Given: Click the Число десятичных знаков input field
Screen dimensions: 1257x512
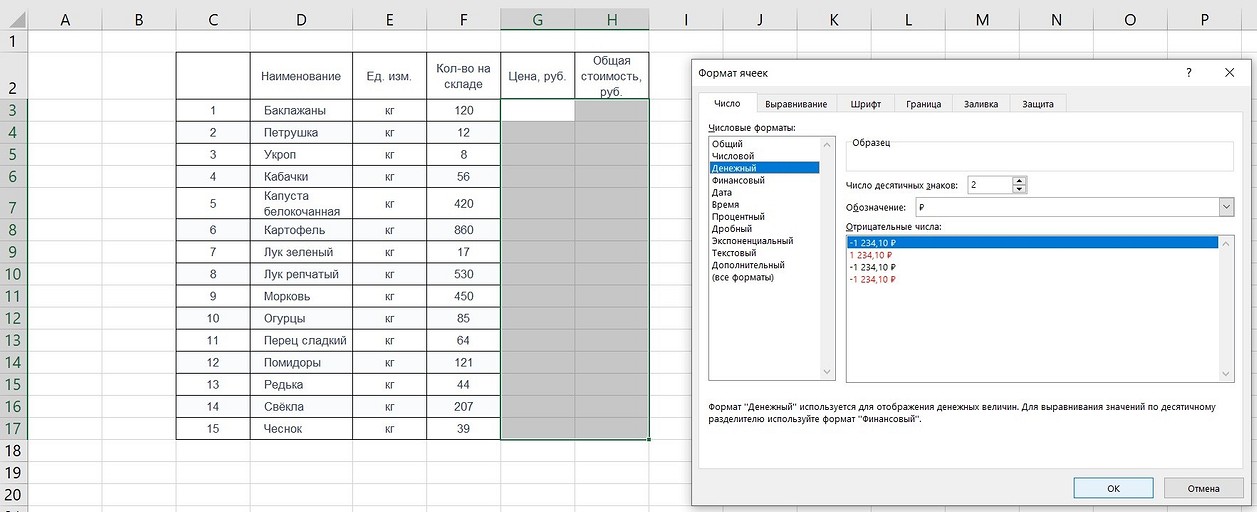Looking at the screenshot, I should (x=989, y=186).
